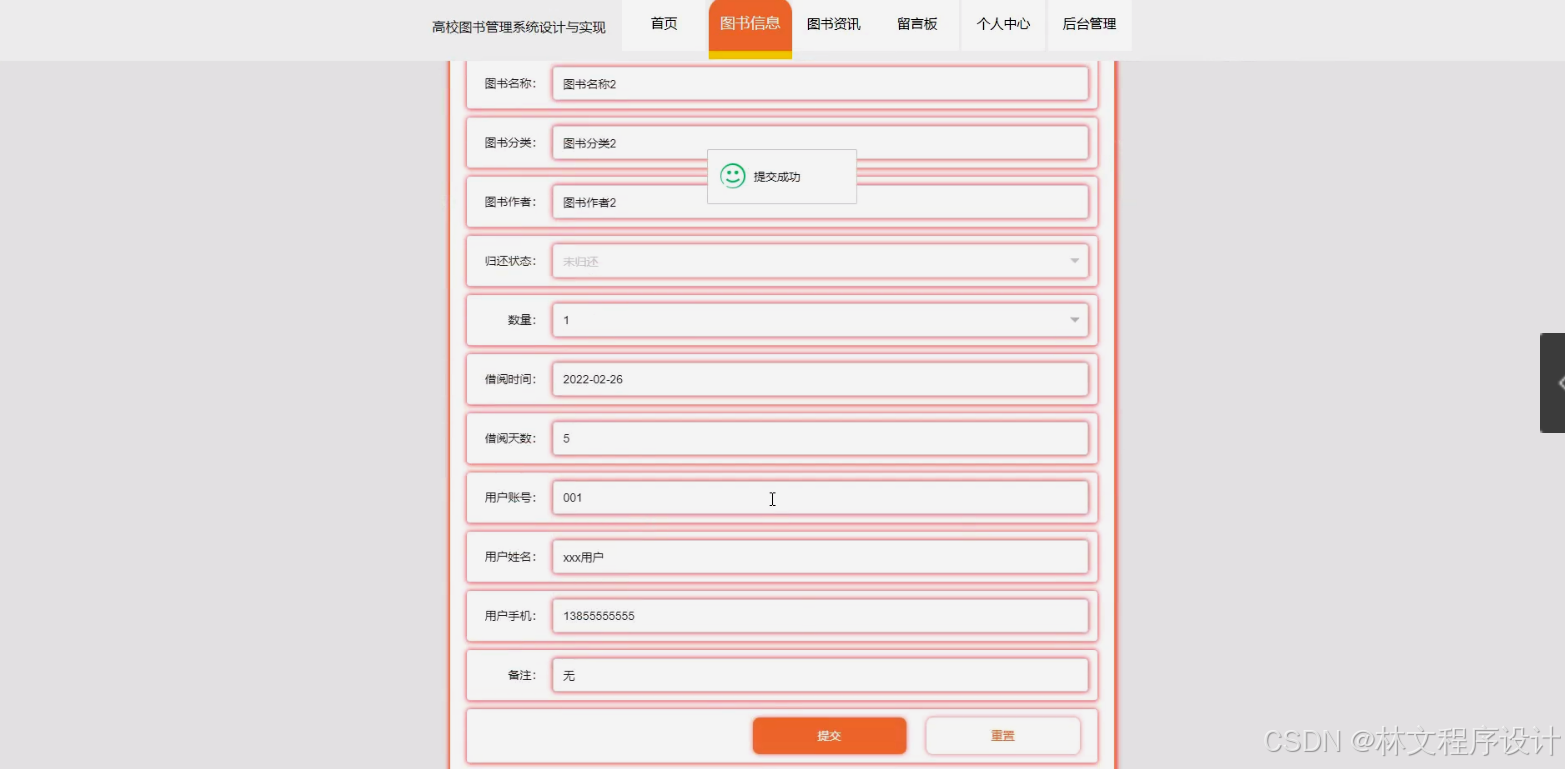Open the 留言板 menu item
This screenshot has height=769, width=1565.
click(x=917, y=24)
